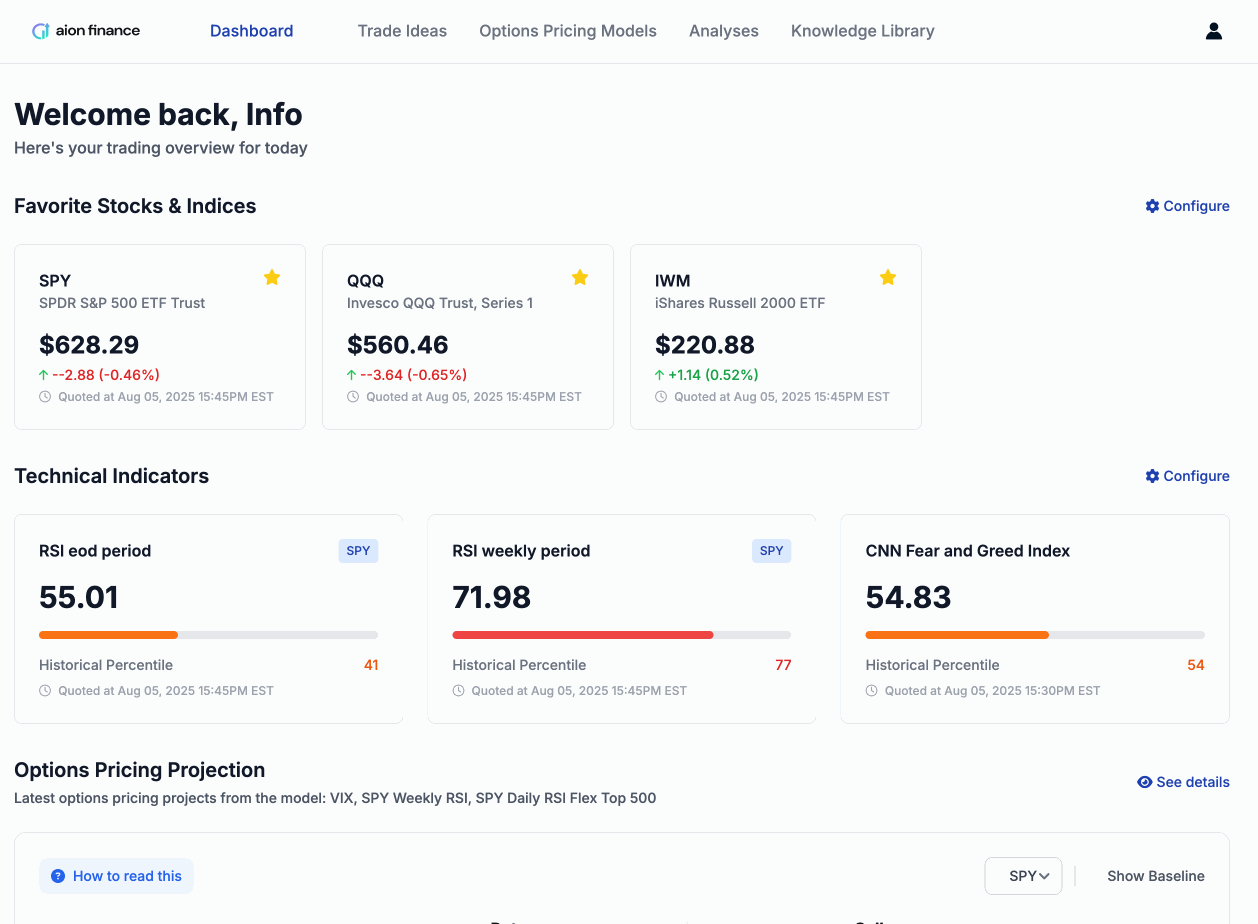Click the clock icon in the IWM card
Screen dimensions: 1258x924
point(661,397)
